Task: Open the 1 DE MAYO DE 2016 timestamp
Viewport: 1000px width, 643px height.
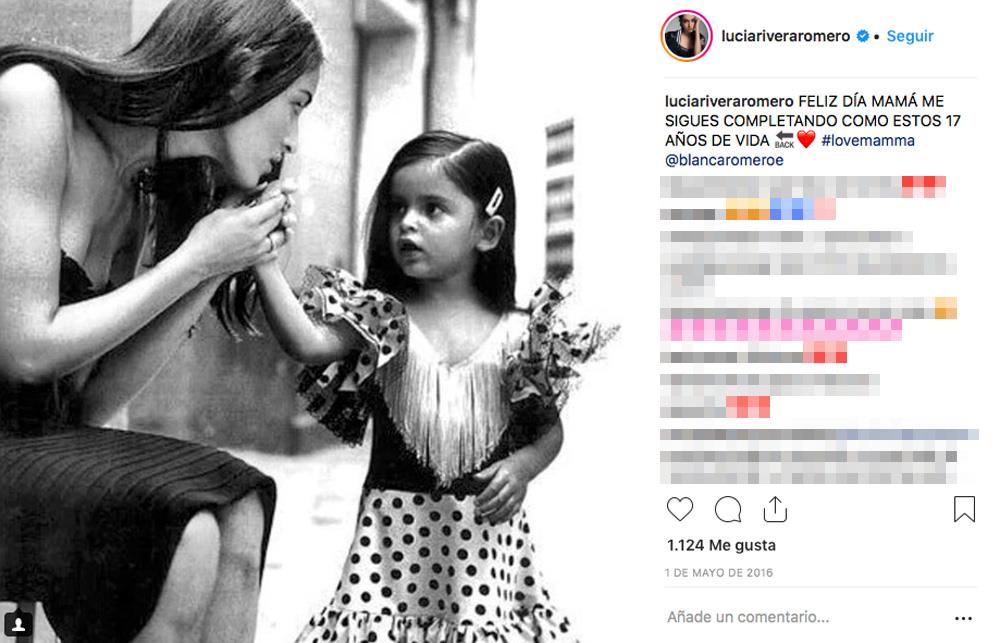Action: pos(719,573)
